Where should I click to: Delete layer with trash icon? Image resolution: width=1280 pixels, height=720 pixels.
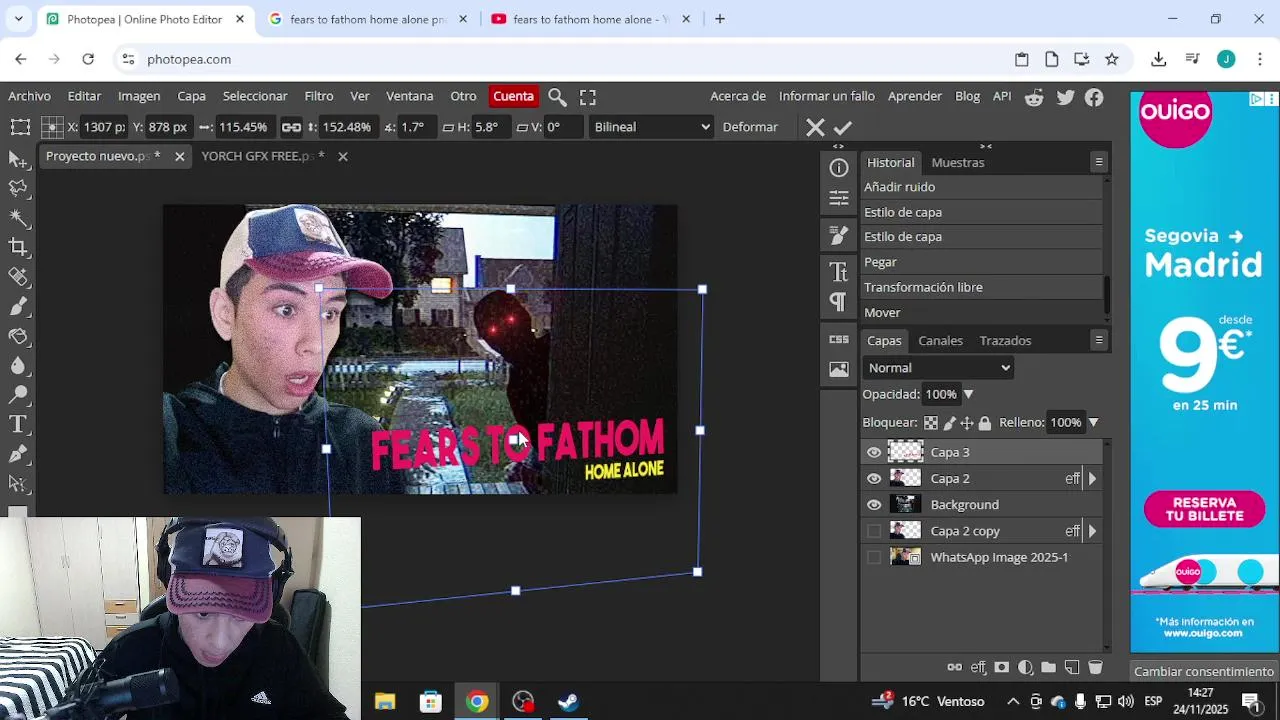[x=1095, y=667]
